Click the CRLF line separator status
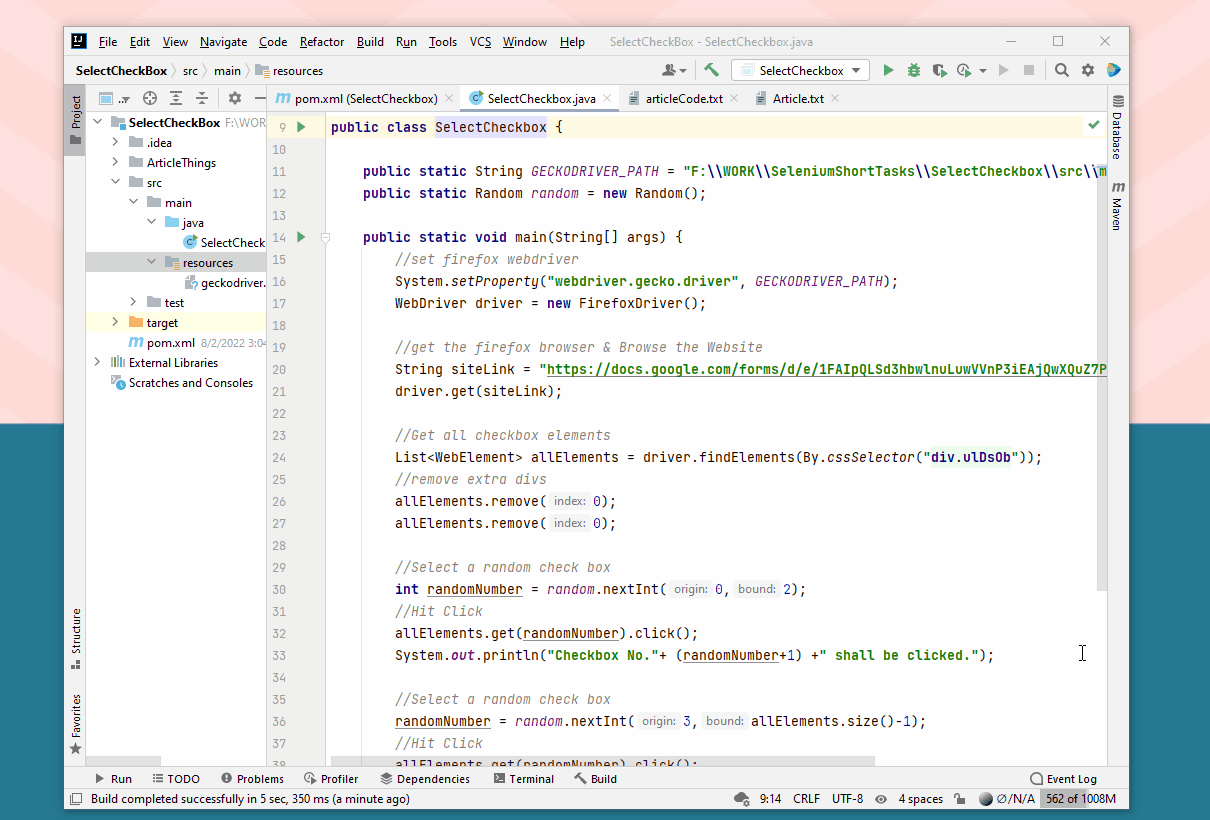This screenshot has width=1210, height=820. (x=806, y=799)
